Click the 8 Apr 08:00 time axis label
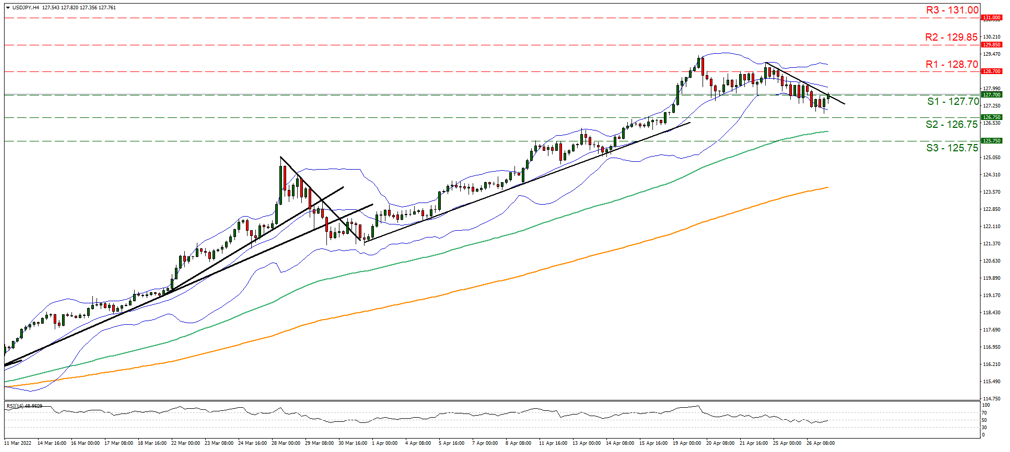This screenshot has height=452, width=1010. pos(519,444)
